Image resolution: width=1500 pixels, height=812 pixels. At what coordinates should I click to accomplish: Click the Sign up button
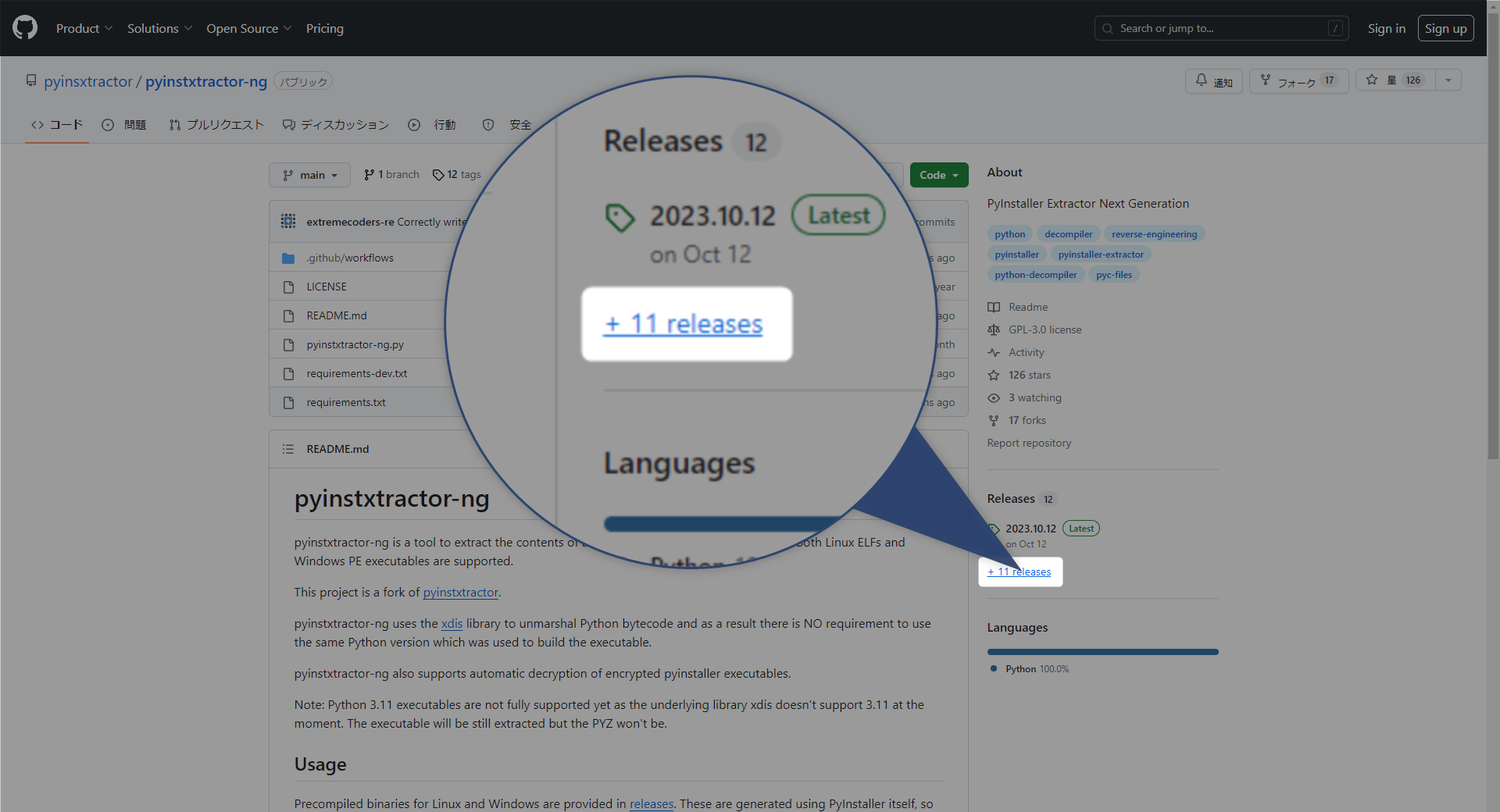[x=1445, y=28]
